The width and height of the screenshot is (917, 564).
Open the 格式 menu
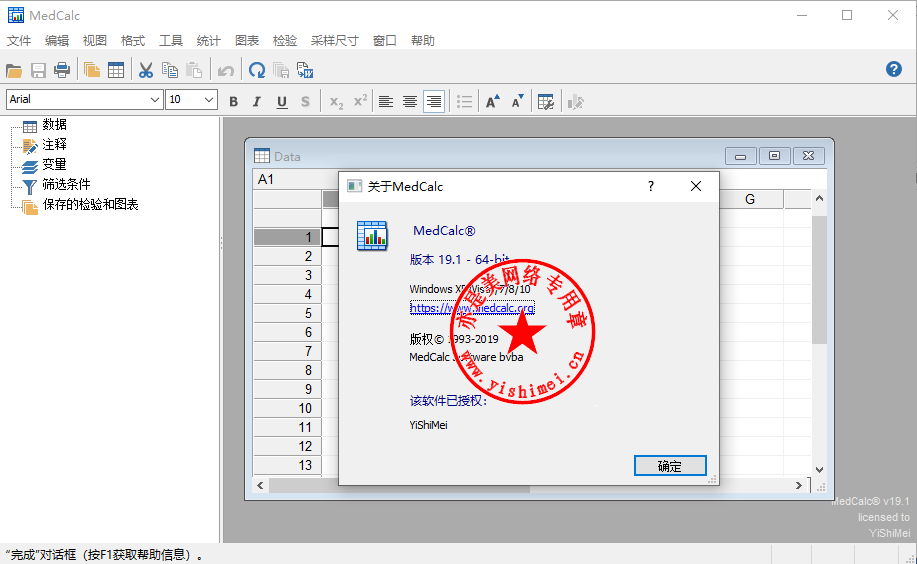pyautogui.click(x=133, y=40)
